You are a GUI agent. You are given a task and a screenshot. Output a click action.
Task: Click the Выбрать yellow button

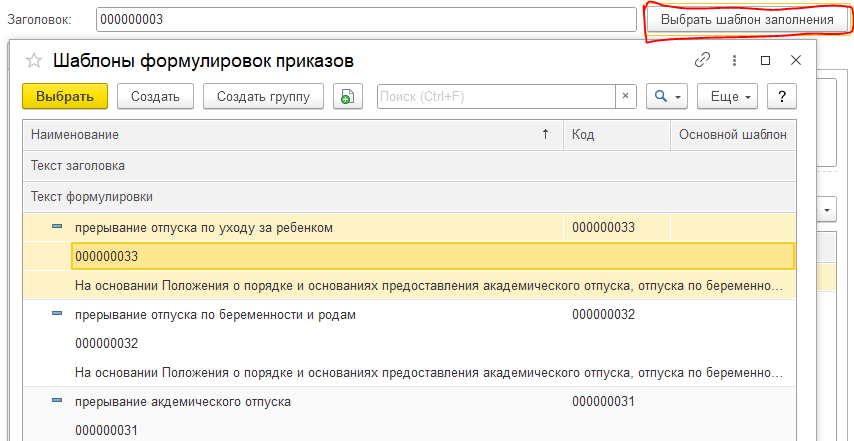point(65,96)
